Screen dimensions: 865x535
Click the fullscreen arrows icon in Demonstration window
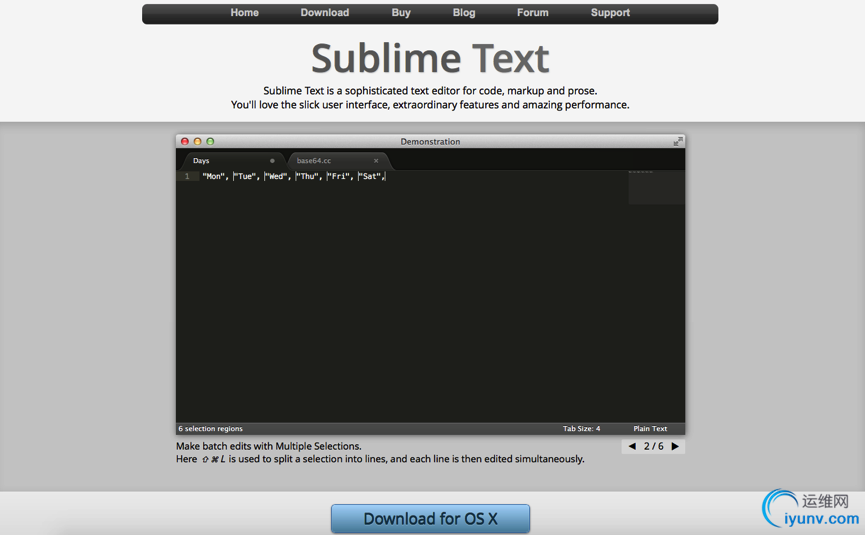(x=678, y=142)
